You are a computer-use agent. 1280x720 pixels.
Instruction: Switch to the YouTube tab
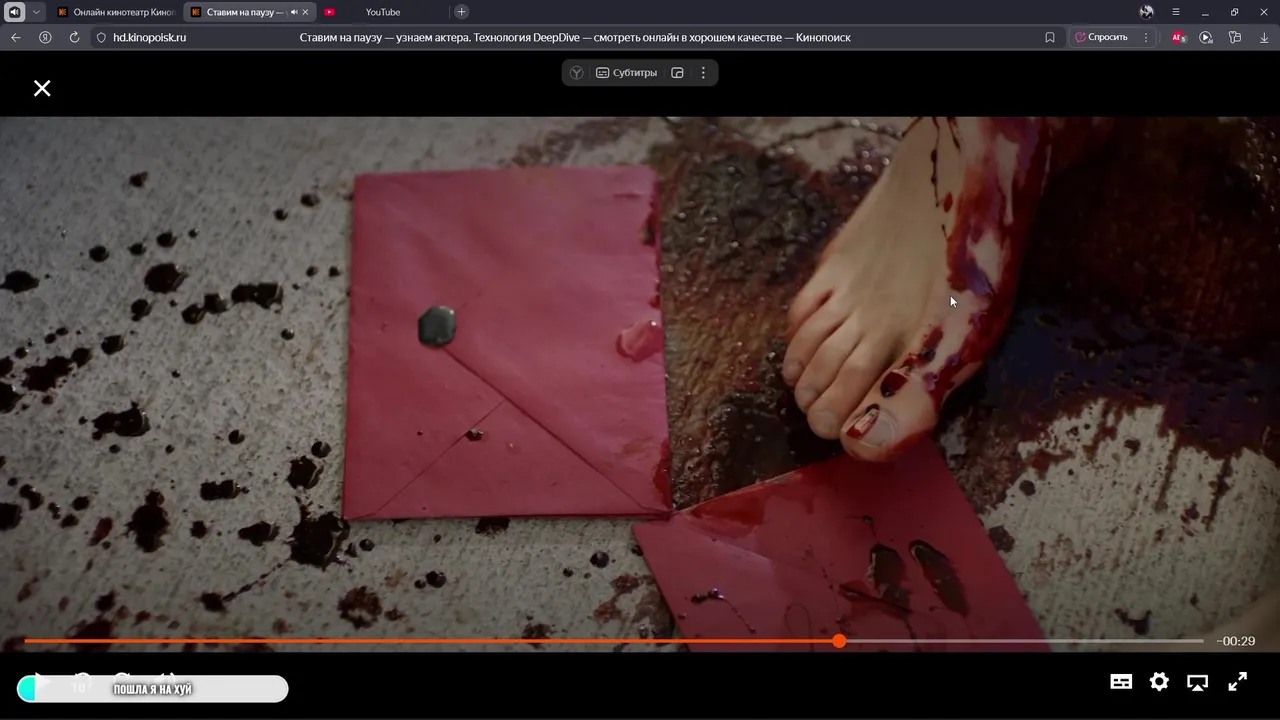click(382, 12)
